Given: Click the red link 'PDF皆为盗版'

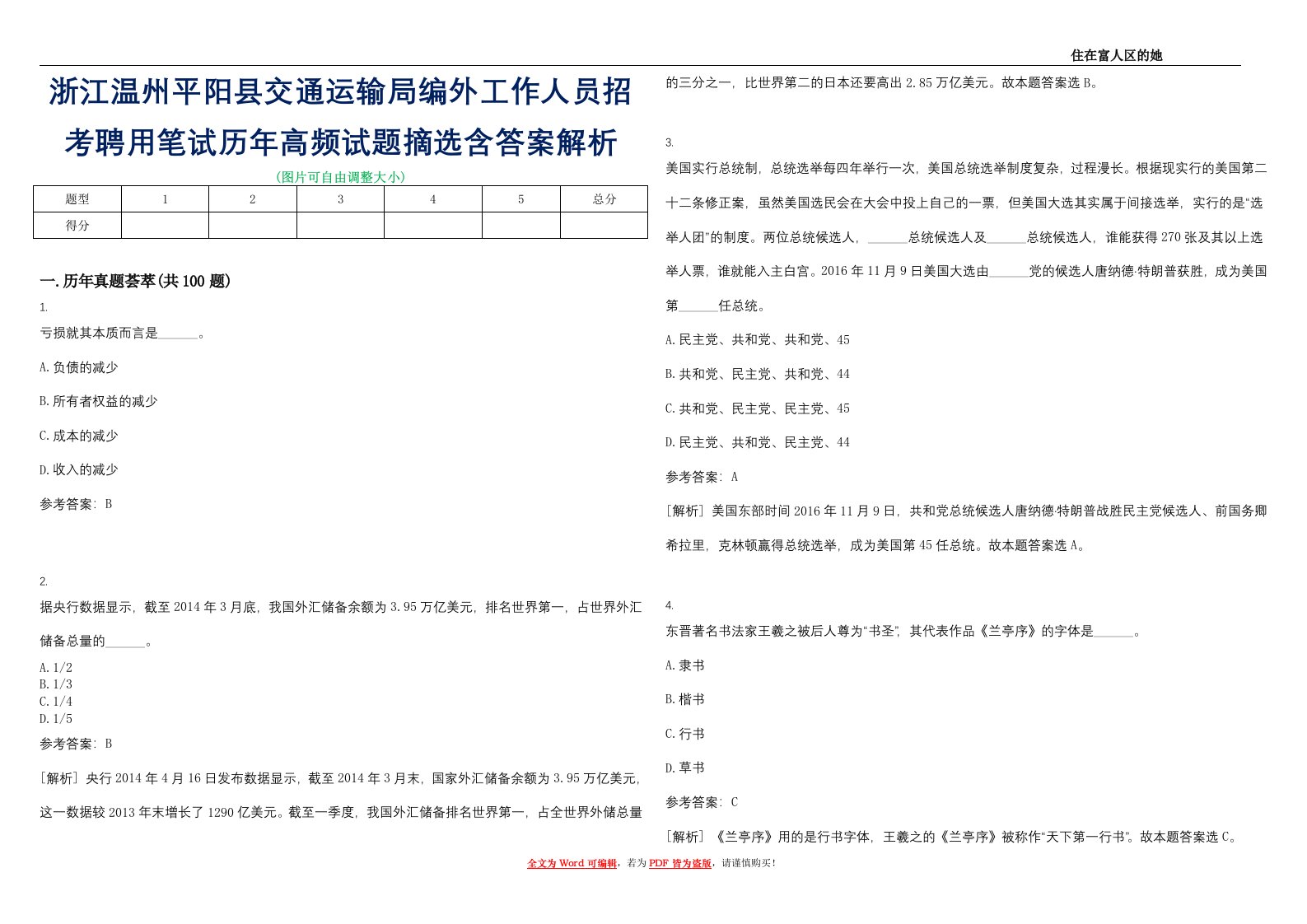Looking at the screenshot, I should pyautogui.click(x=679, y=863).
